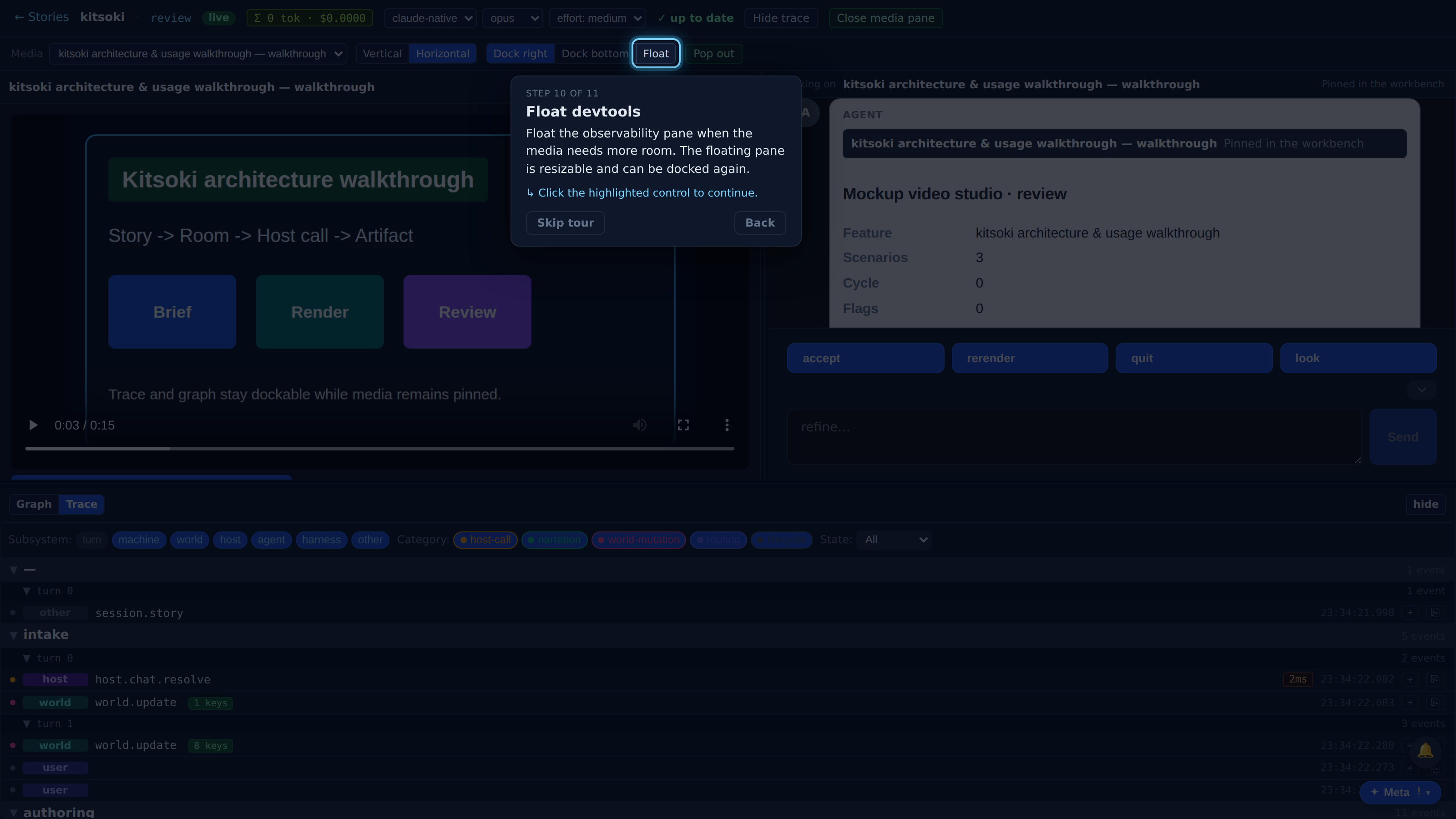
Task: Collapse turn 1 under intake
Action: click(x=26, y=724)
